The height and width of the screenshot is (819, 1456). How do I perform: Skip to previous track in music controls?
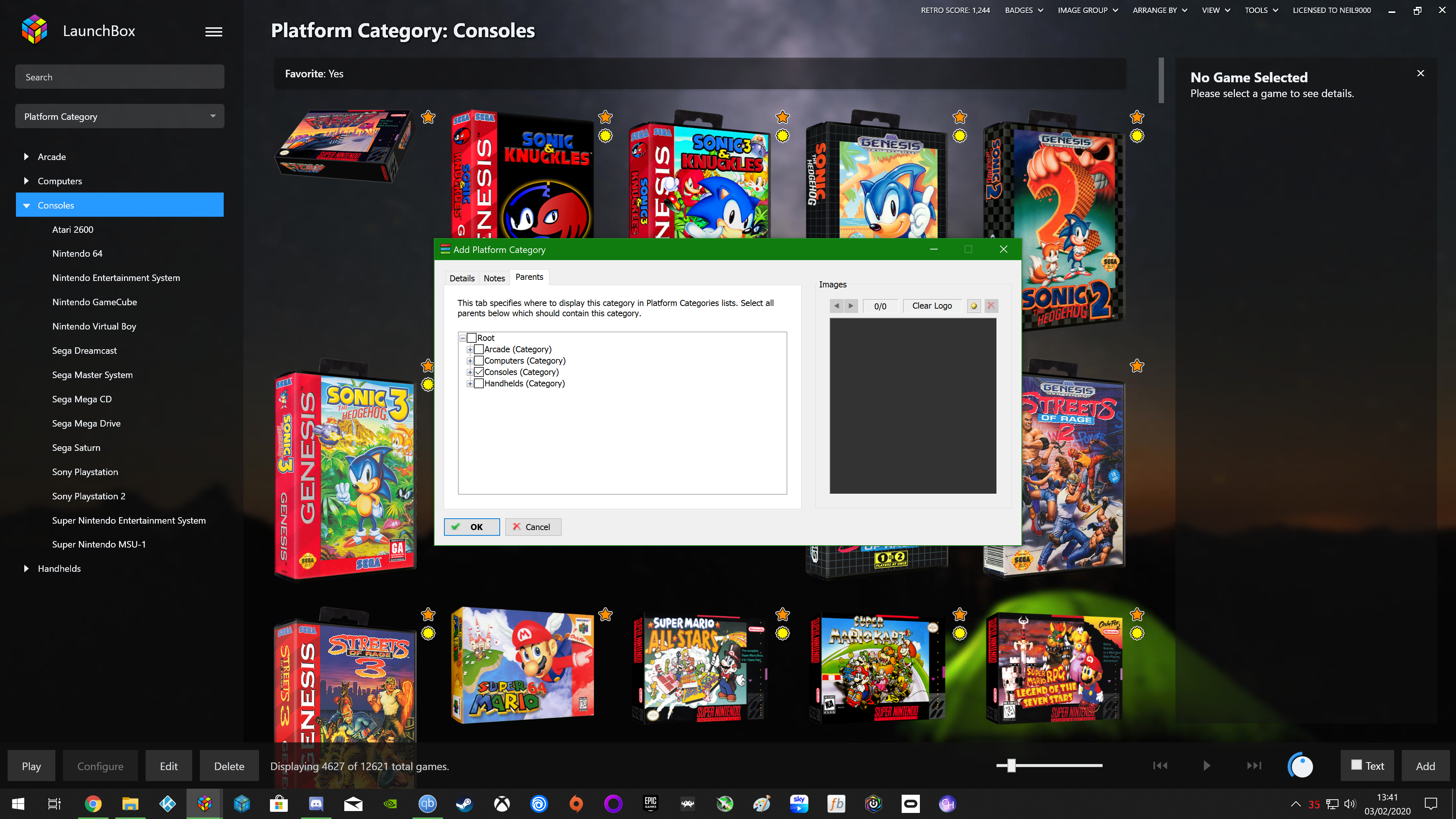tap(1160, 765)
